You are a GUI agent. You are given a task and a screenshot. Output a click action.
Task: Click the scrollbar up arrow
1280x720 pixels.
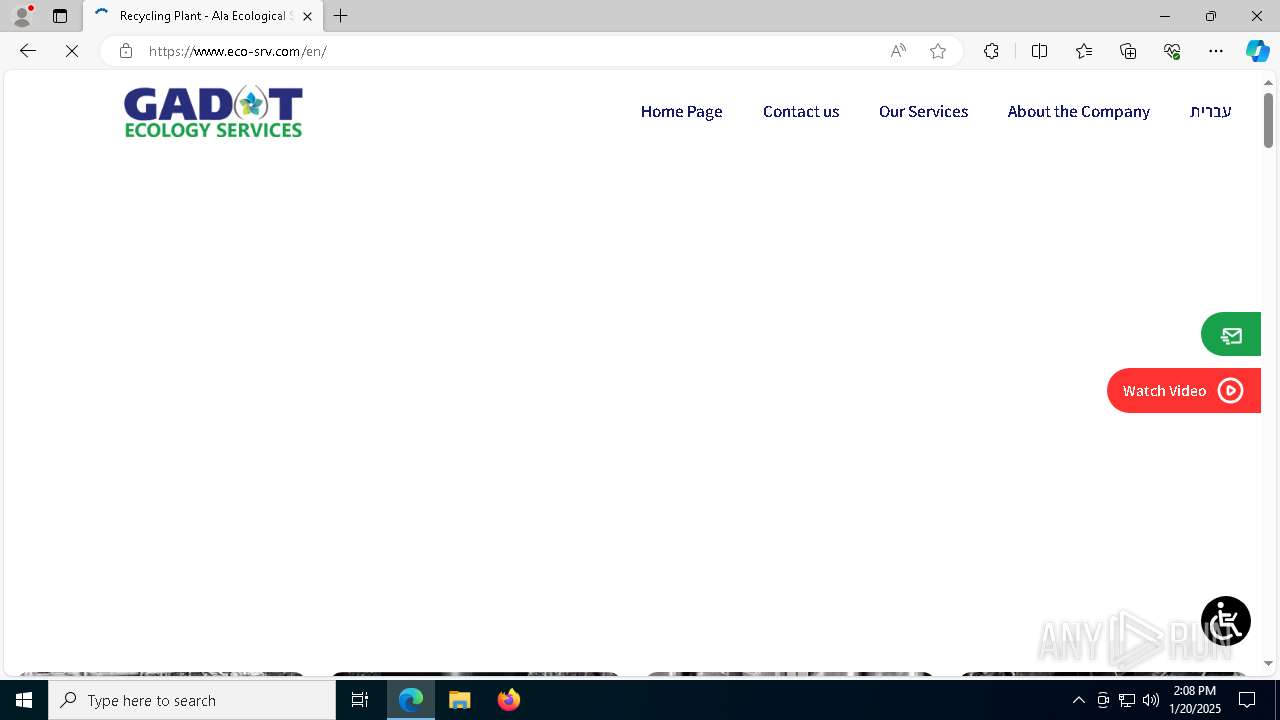tap(1268, 82)
